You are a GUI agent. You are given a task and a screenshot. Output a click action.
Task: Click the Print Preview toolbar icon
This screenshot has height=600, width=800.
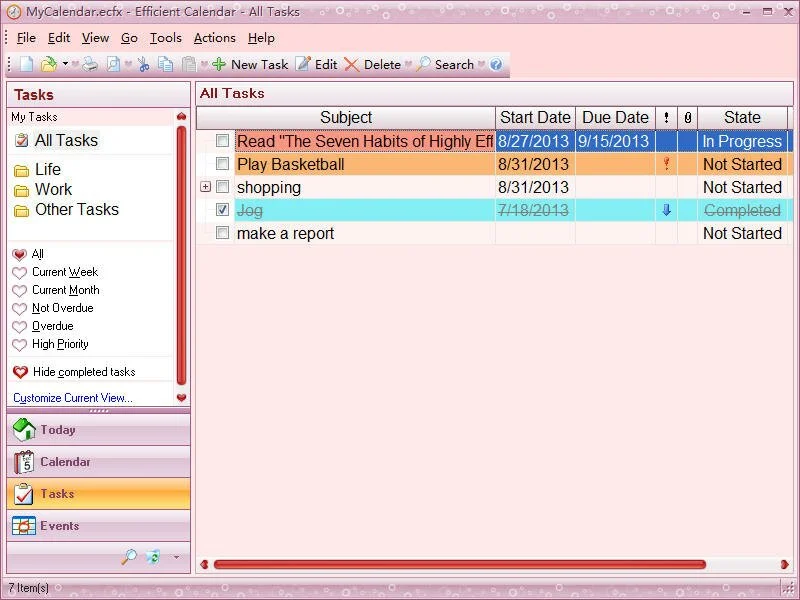coord(114,65)
